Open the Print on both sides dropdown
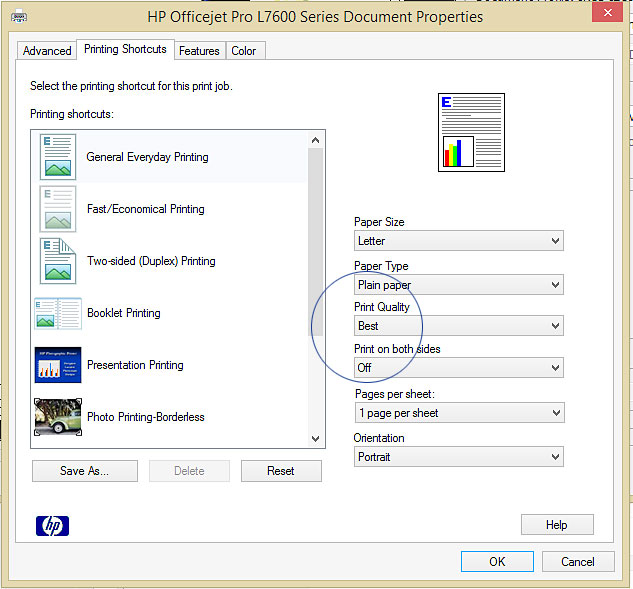 [x=459, y=368]
